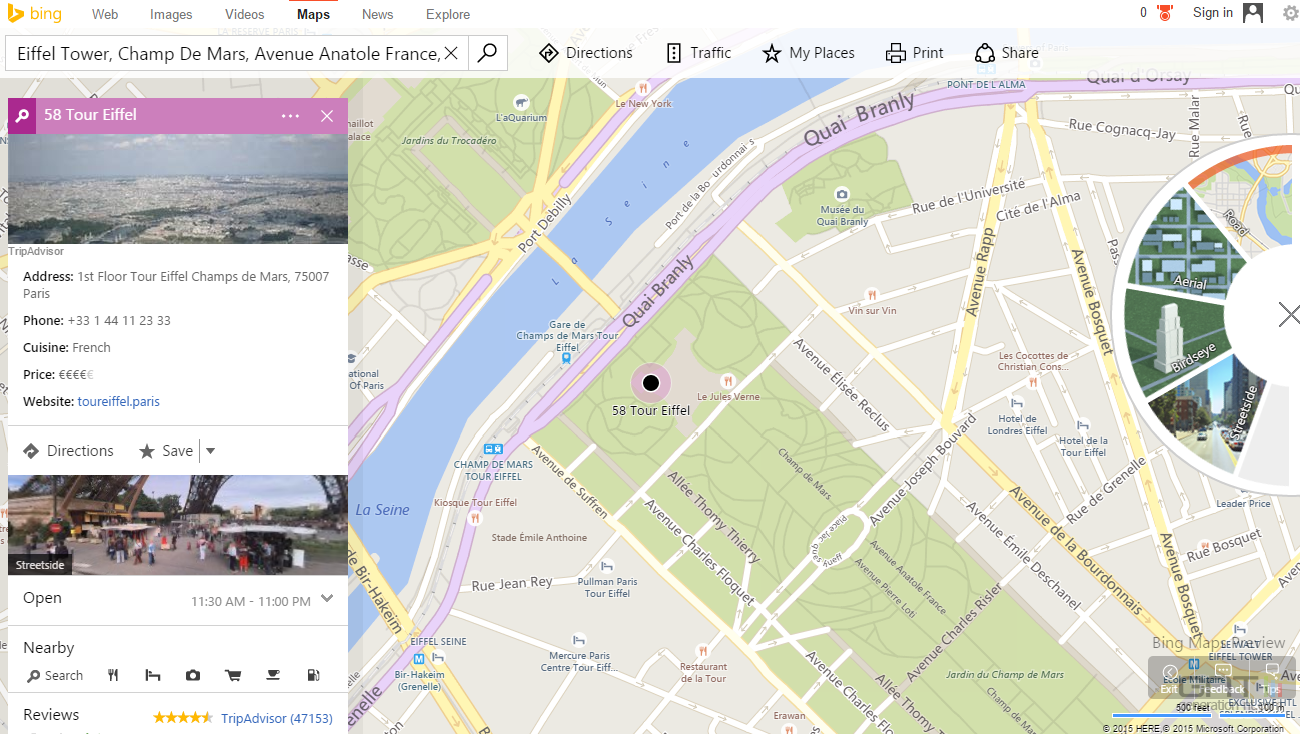Viewport: 1300px width, 734px height.
Task: Open the News tab
Action: [378, 14]
